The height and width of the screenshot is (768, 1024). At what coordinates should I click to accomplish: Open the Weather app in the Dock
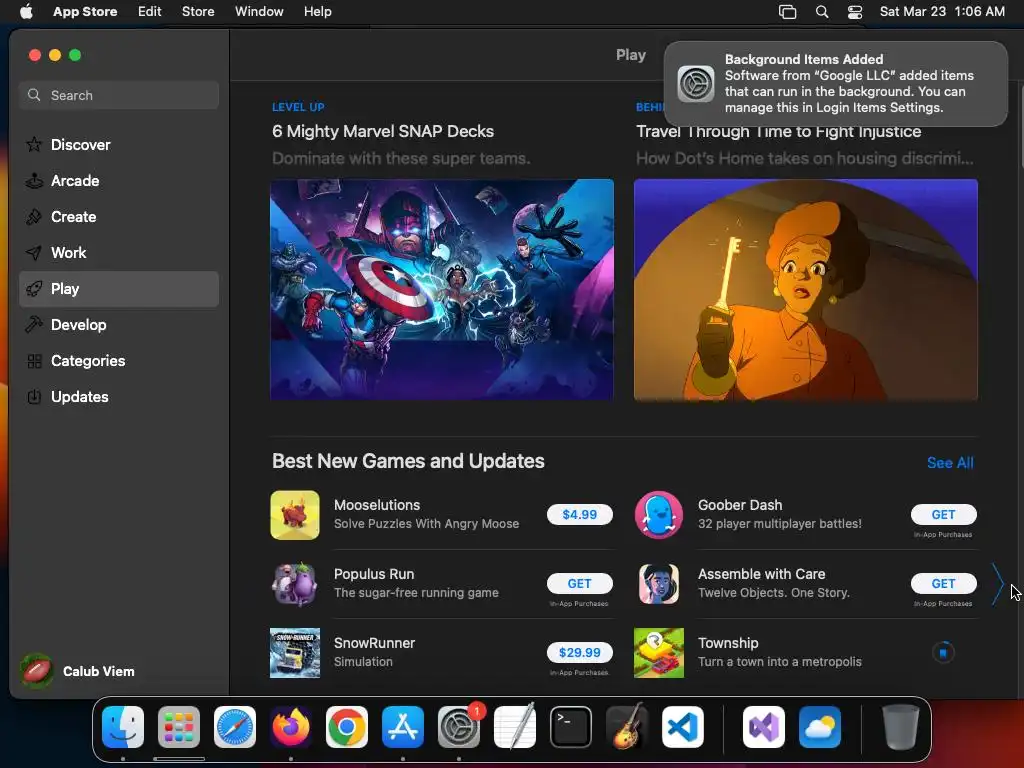coord(820,727)
